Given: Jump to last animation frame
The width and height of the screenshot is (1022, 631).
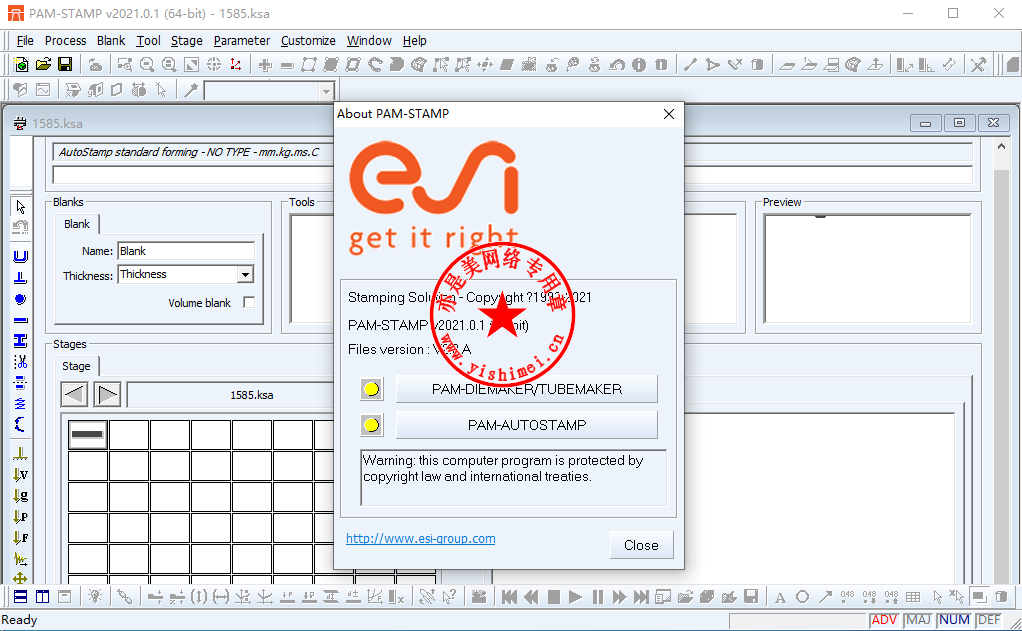Looking at the screenshot, I should point(641,596).
